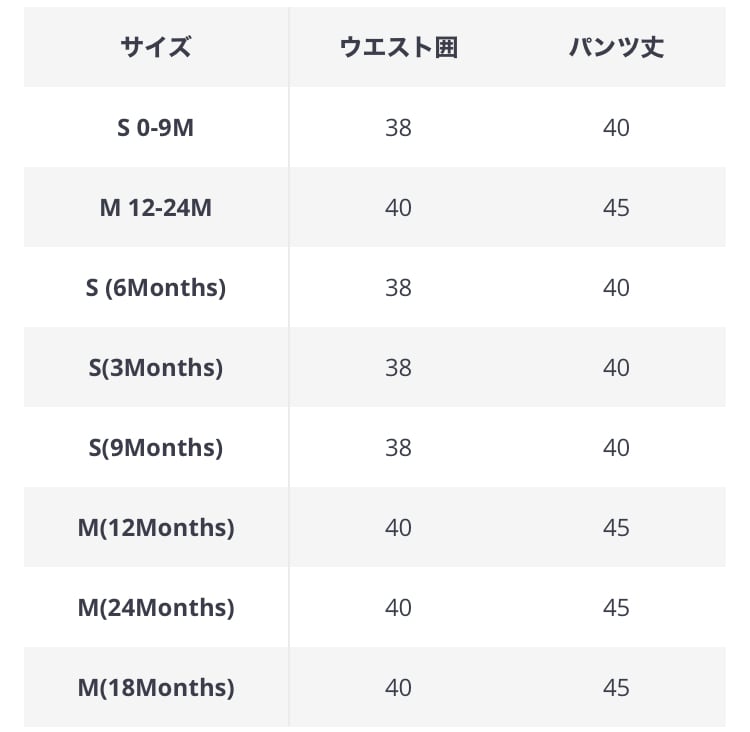Click pants length 40 in S 0-9M row
The image size is (750, 732).
click(x=616, y=128)
